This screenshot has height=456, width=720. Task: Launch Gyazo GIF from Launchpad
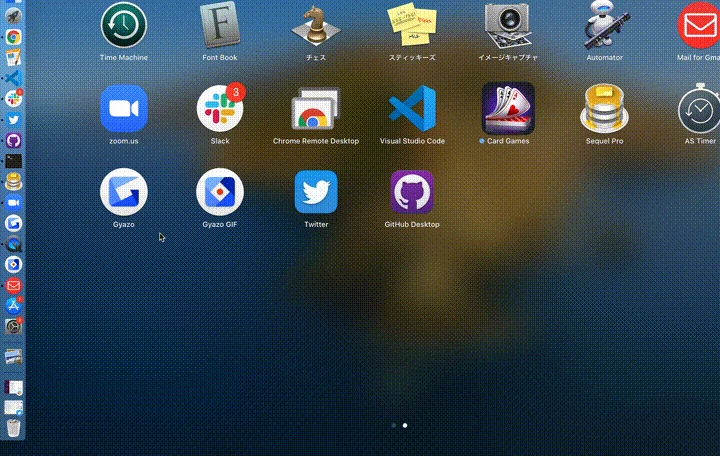[220, 192]
